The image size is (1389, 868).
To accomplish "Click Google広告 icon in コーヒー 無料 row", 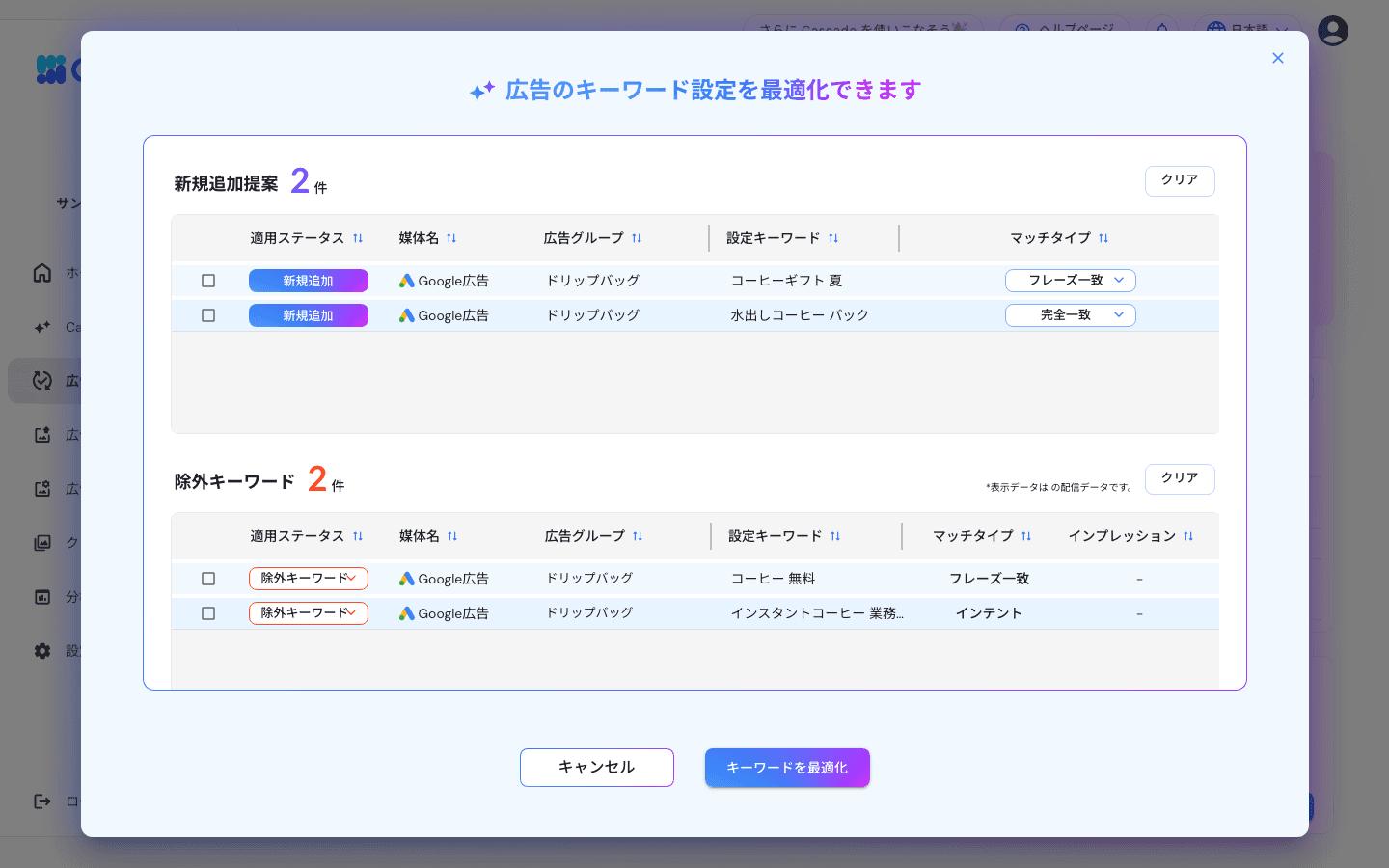I will pos(407,579).
